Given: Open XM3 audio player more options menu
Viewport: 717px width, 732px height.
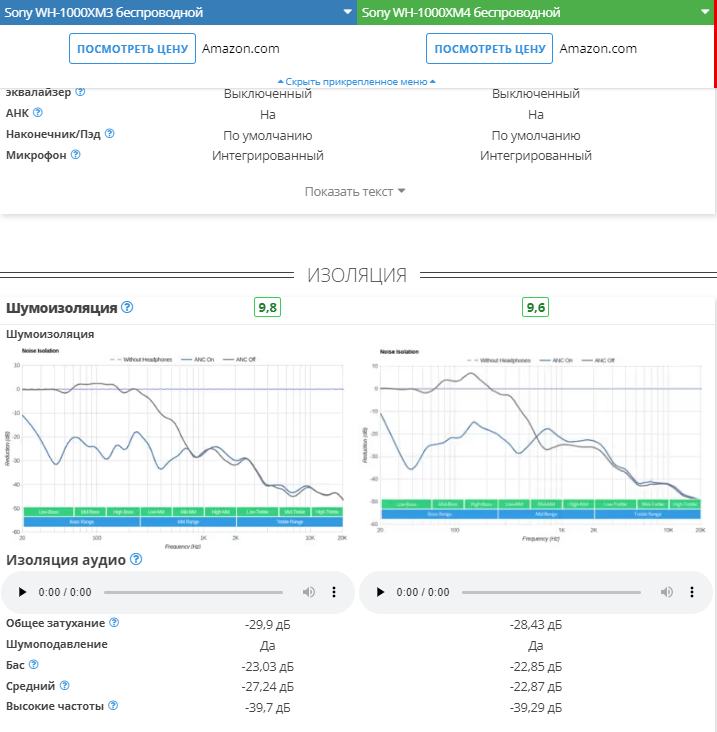Looking at the screenshot, I should (x=334, y=592).
